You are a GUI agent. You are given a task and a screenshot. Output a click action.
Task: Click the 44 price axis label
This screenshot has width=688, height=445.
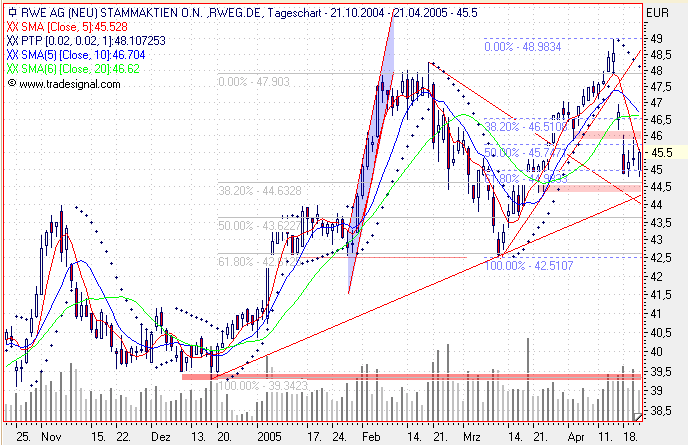656,205
